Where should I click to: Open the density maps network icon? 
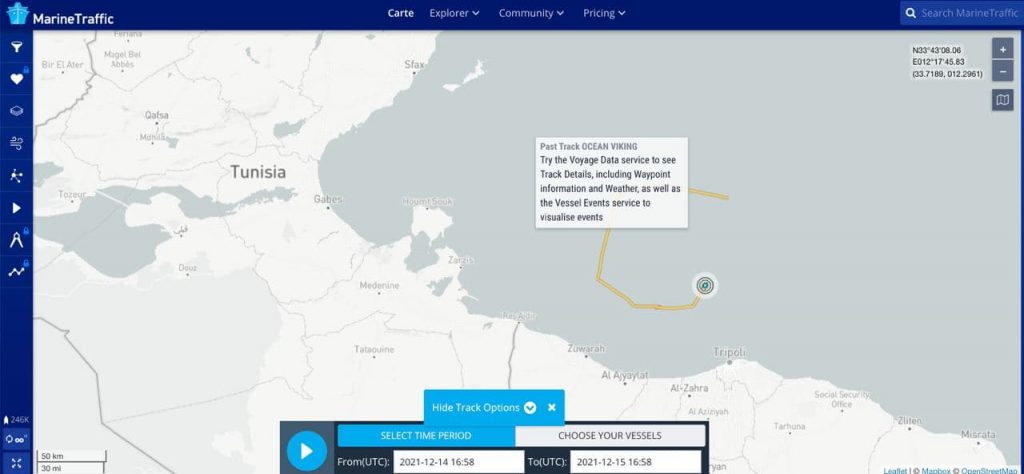(16, 176)
